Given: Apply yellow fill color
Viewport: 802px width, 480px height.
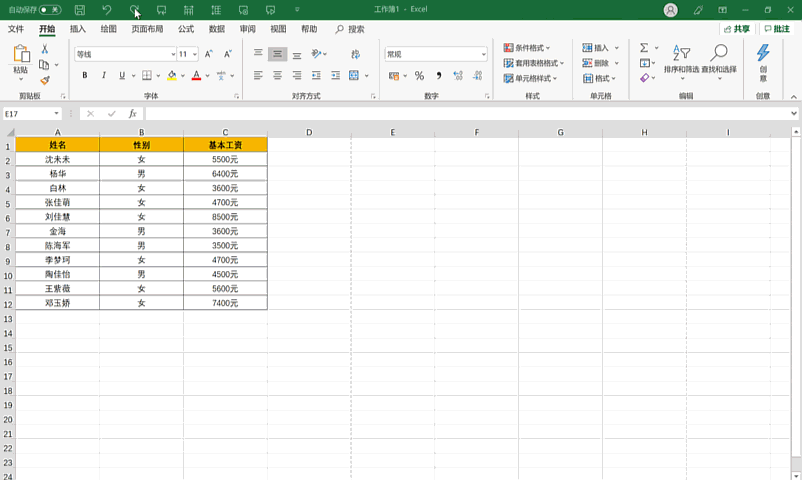Looking at the screenshot, I should pyautogui.click(x=172, y=75).
